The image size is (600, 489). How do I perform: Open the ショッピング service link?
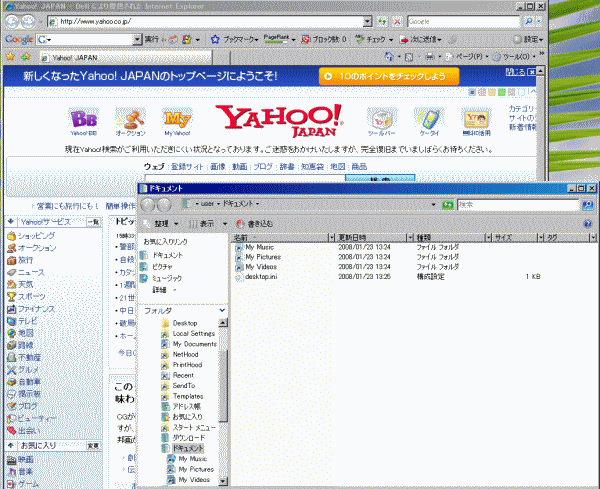(36, 236)
